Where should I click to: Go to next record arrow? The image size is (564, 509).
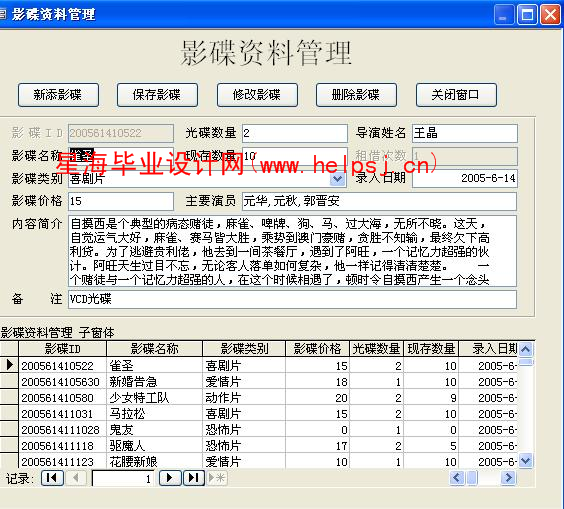tap(170, 478)
